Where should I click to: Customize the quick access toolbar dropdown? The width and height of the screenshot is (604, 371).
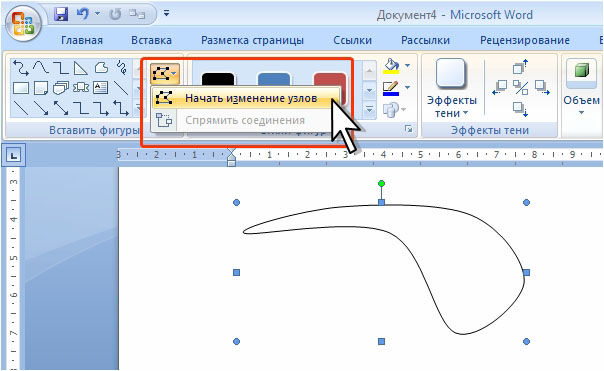click(166, 13)
